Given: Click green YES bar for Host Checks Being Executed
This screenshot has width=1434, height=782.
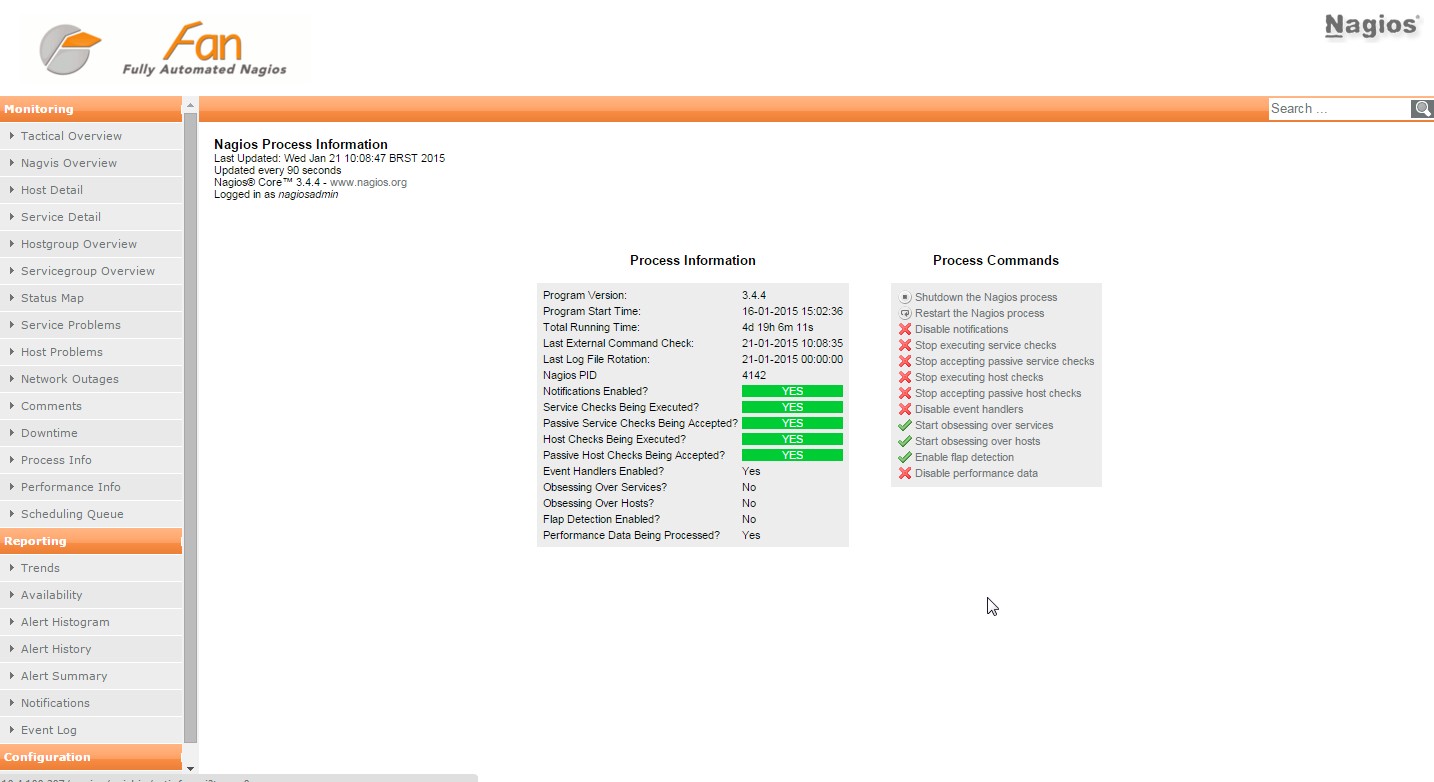Looking at the screenshot, I should coord(792,439).
